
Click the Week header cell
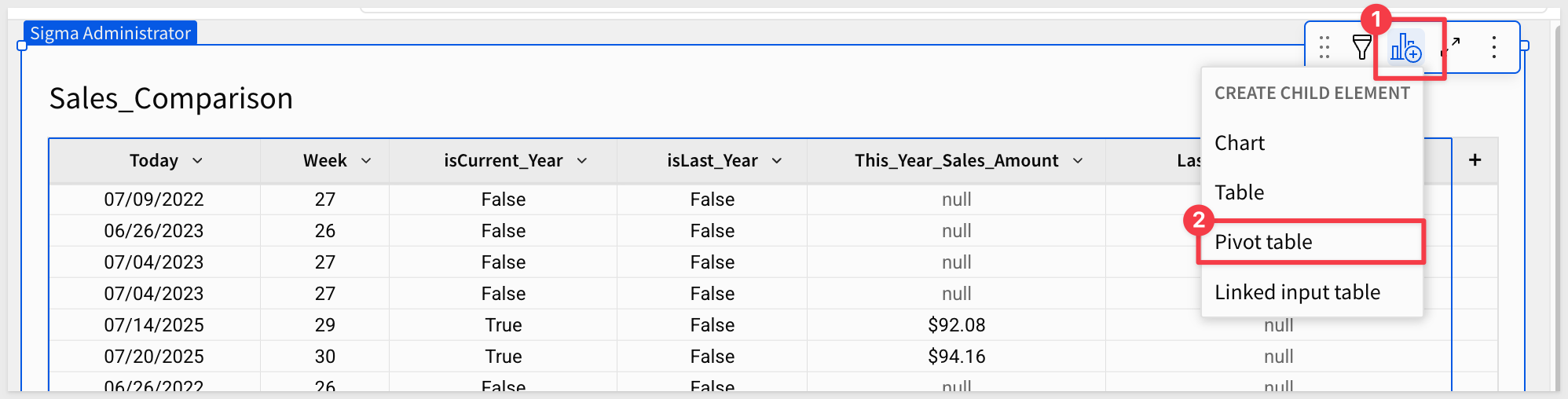pos(324,161)
